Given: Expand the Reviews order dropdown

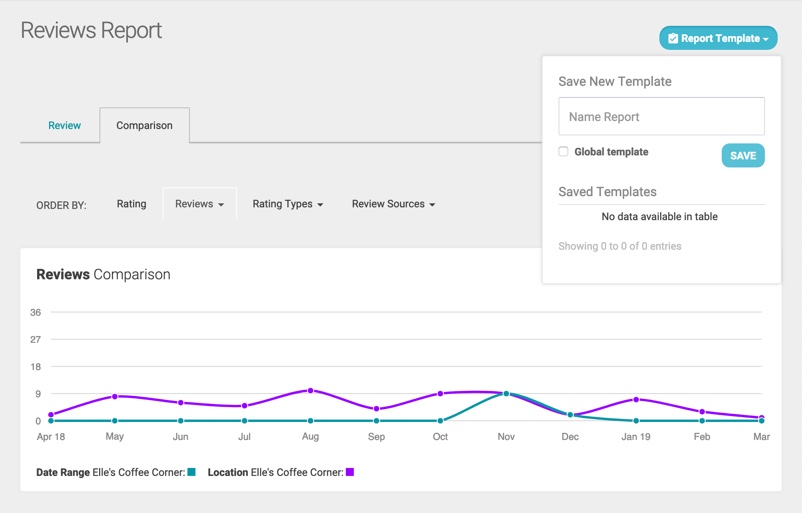Looking at the screenshot, I should point(199,204).
